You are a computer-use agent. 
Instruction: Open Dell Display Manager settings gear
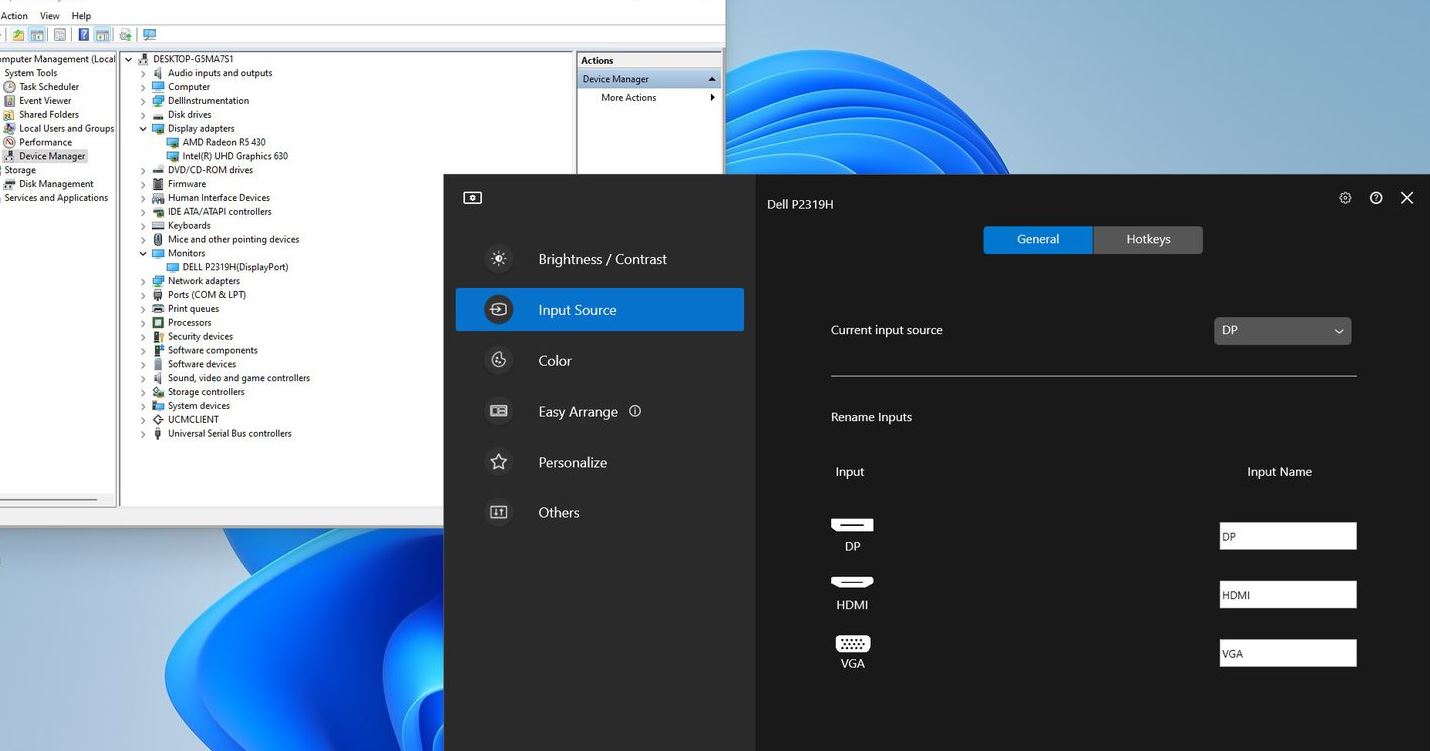(x=1345, y=198)
